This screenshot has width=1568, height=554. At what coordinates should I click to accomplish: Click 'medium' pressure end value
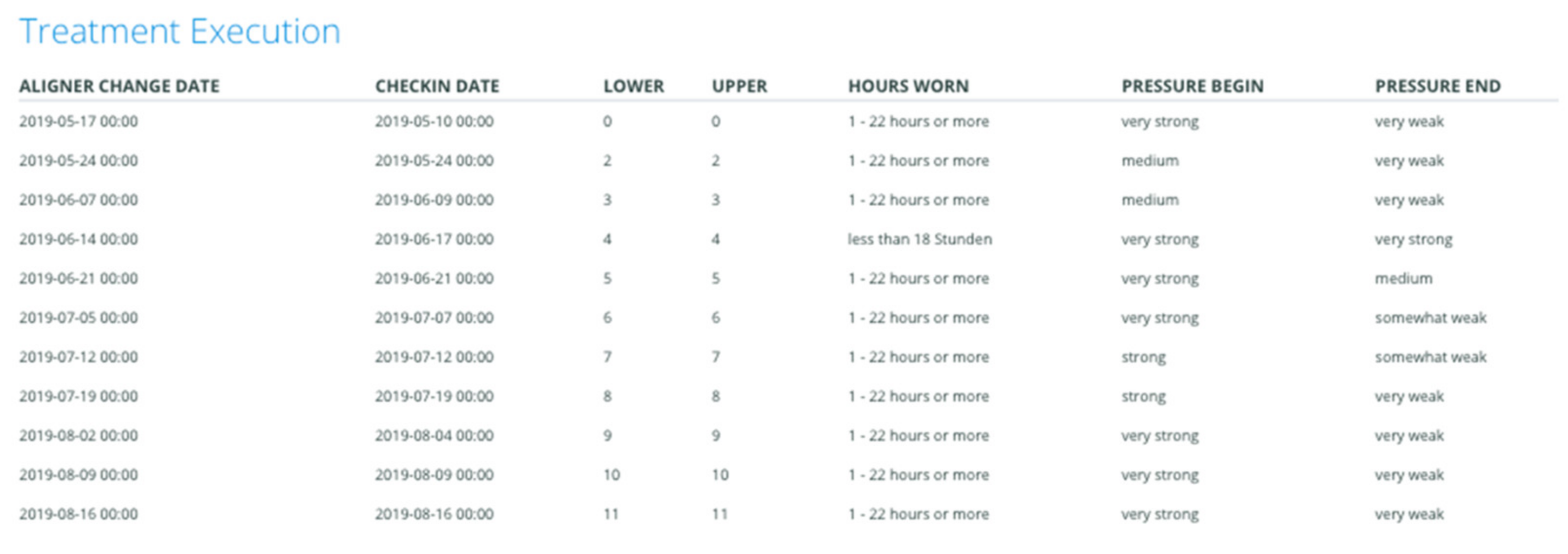click(x=1403, y=279)
